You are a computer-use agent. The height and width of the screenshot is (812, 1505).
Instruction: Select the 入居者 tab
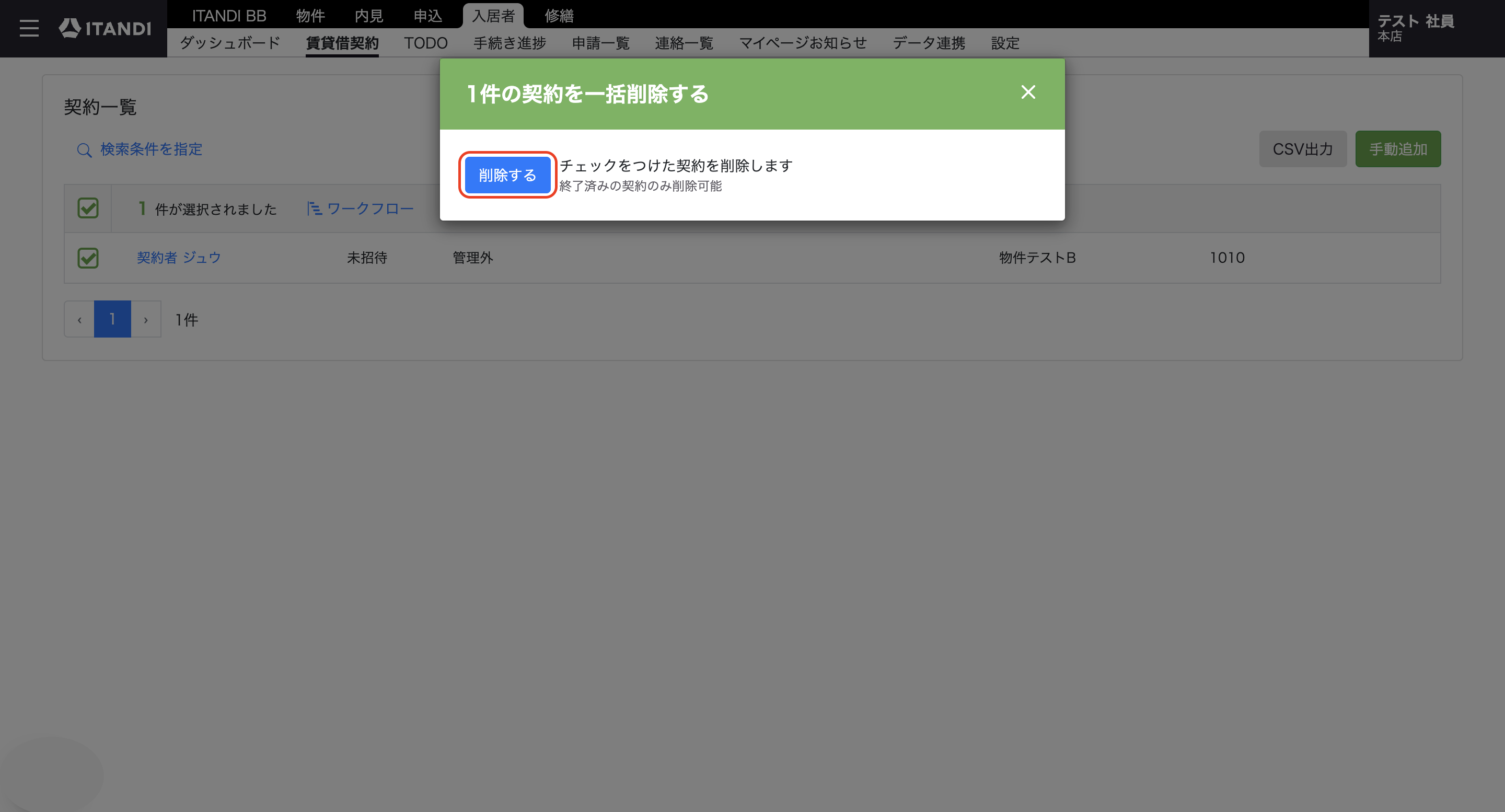pos(493,16)
